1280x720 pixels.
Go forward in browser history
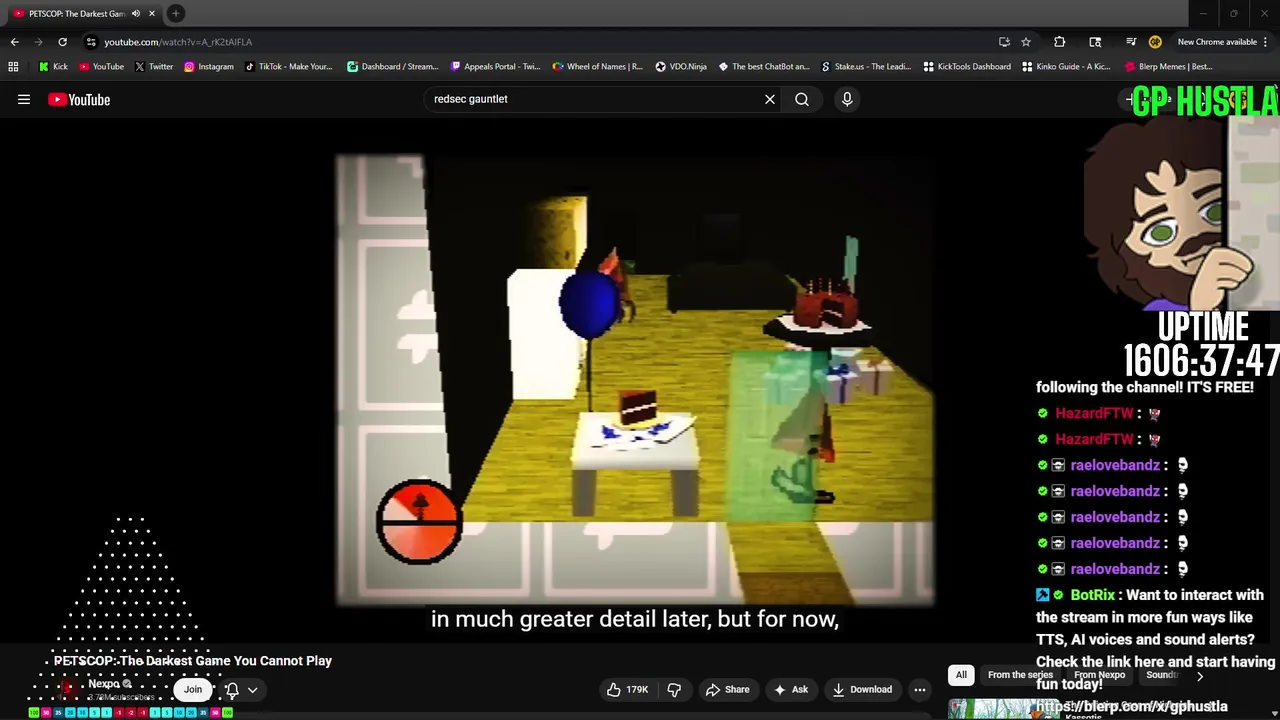pyautogui.click(x=38, y=42)
